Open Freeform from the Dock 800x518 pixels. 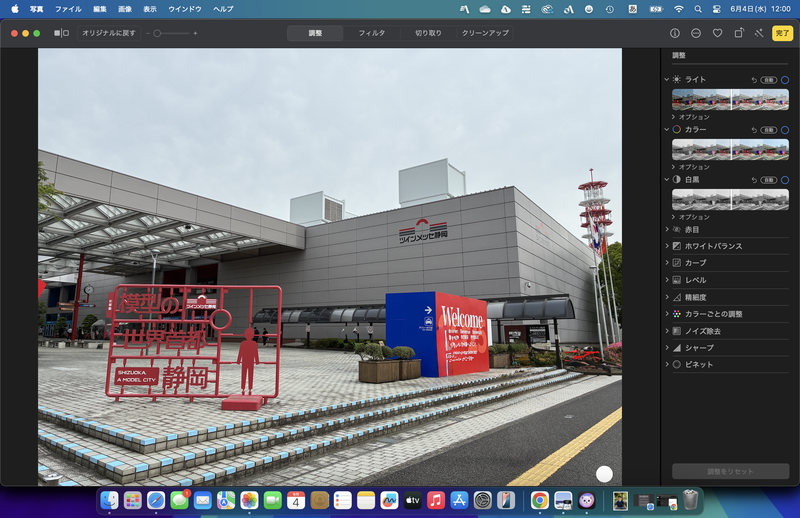pyautogui.click(x=389, y=501)
